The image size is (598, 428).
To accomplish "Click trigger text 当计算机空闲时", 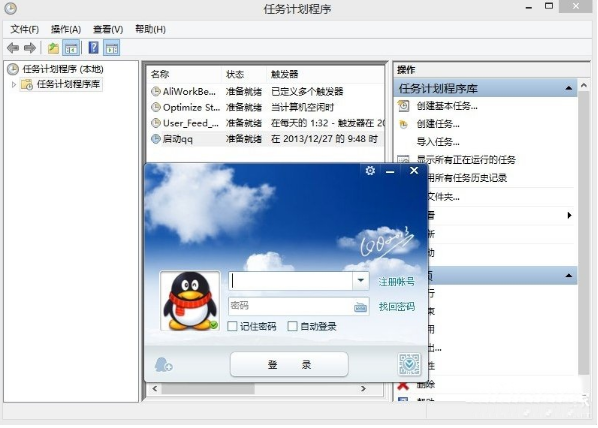I will pos(302,108).
